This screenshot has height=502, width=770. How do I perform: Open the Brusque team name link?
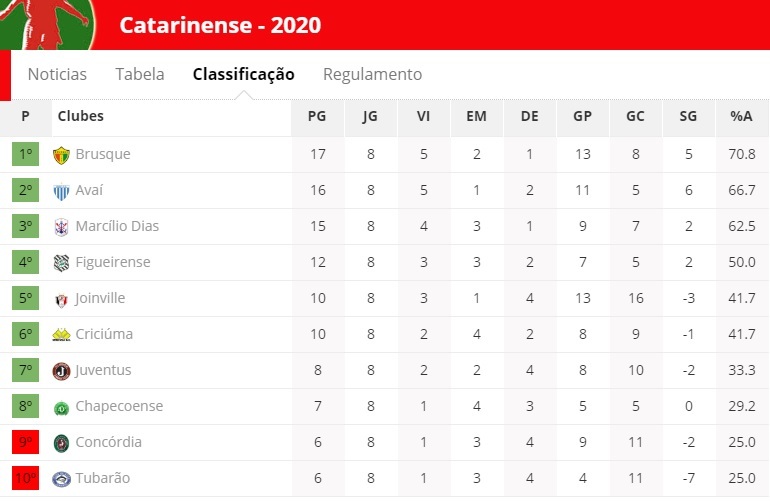103,154
